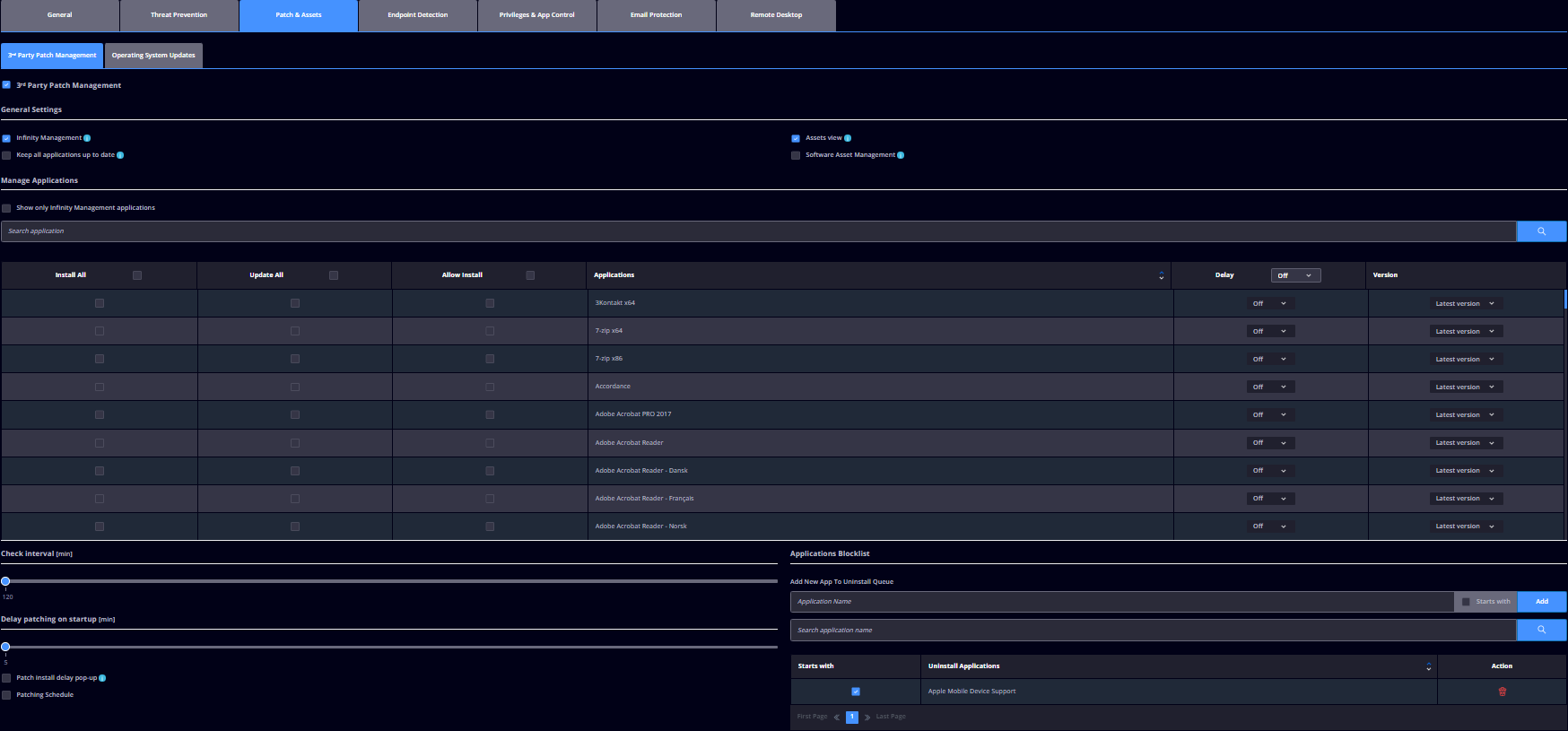
Task: Uncheck Starts with for Apple Mobile Device Support
Action: click(856, 692)
